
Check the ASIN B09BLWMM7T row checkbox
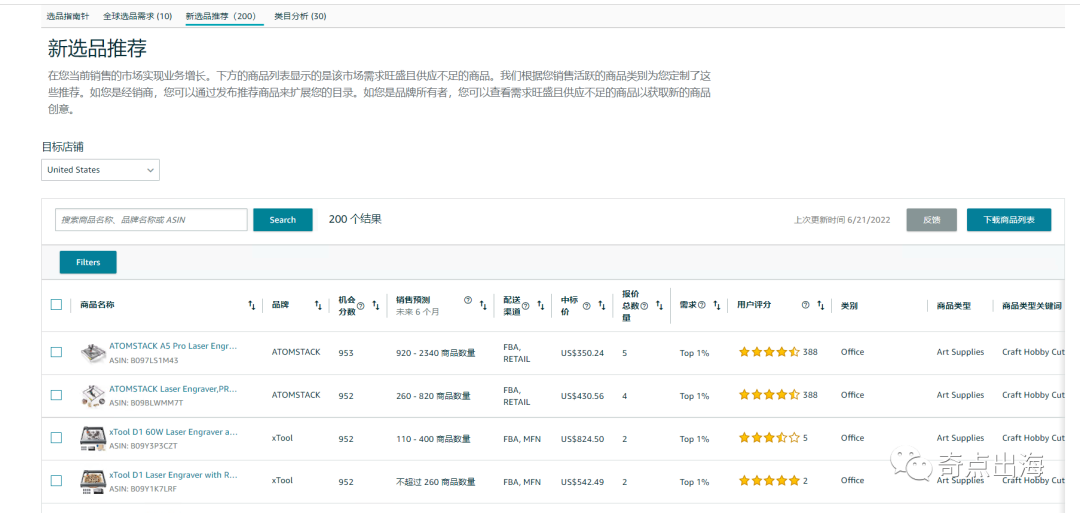pos(56,395)
